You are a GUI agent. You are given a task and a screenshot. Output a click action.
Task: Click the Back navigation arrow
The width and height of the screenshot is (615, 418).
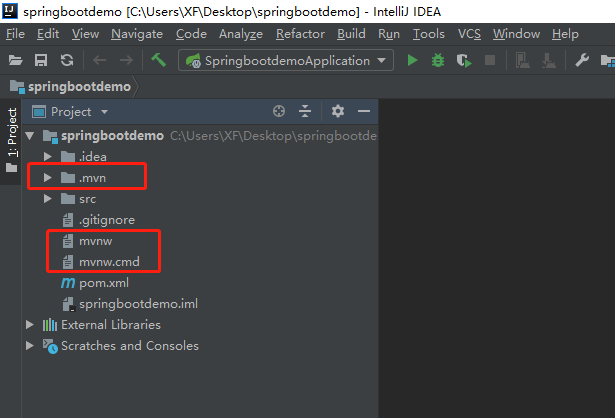[x=100, y=60]
